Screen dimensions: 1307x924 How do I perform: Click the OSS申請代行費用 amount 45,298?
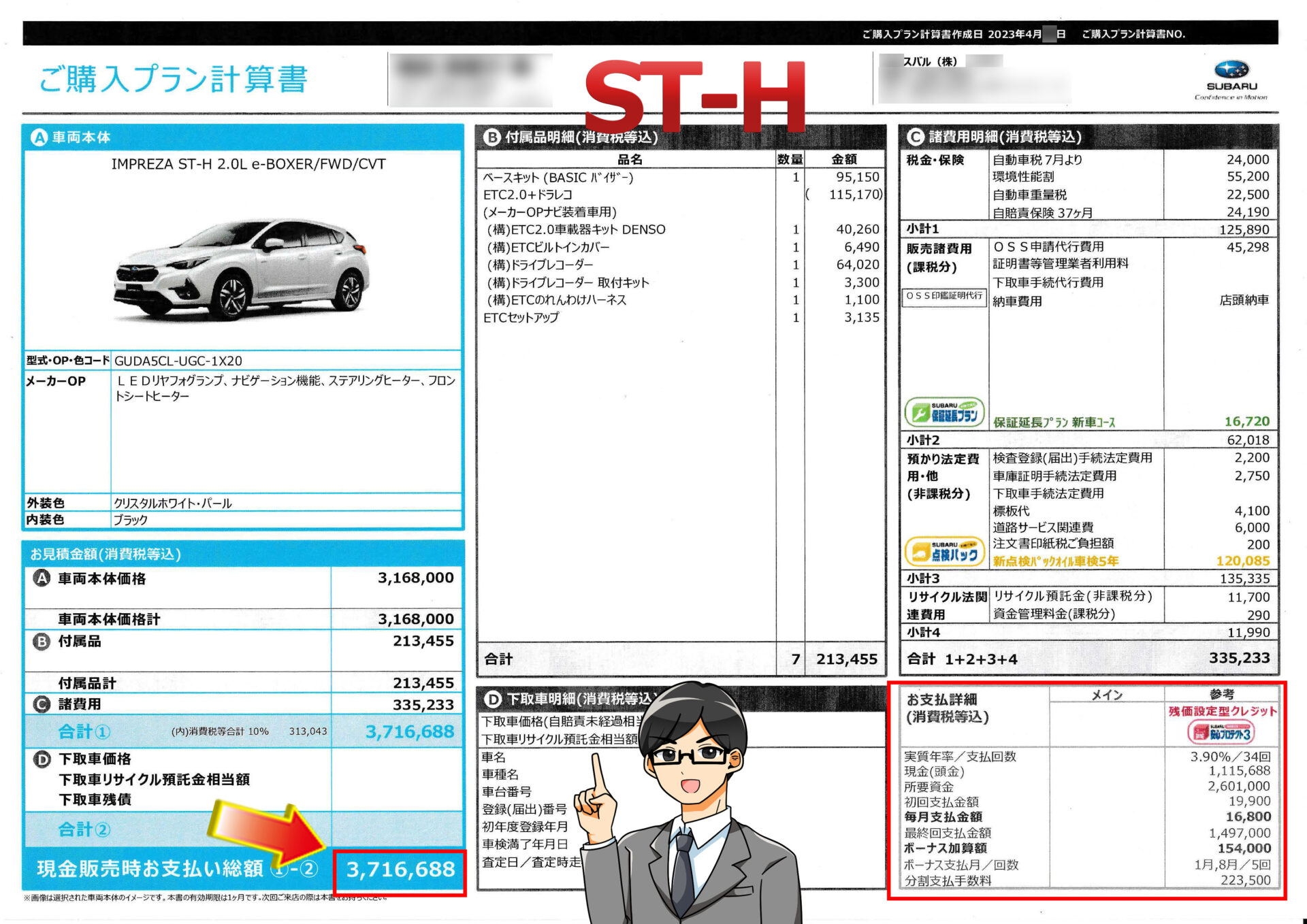[1248, 247]
